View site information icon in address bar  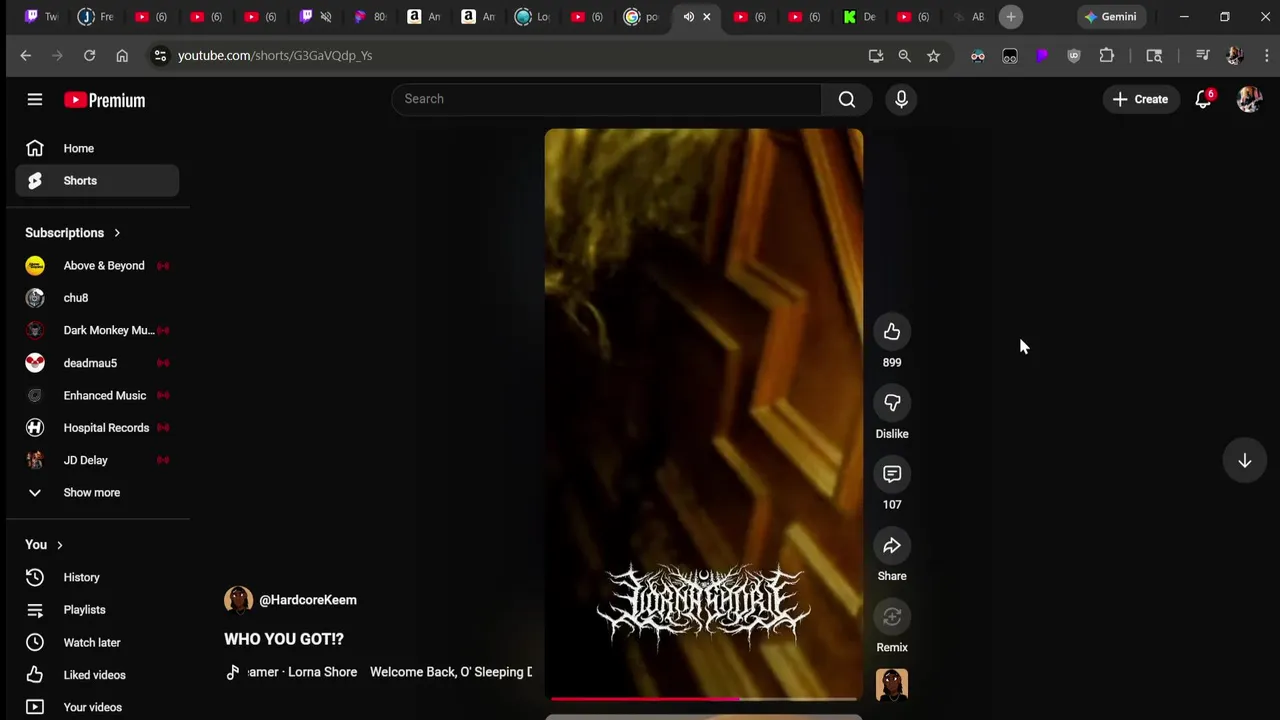click(x=160, y=56)
